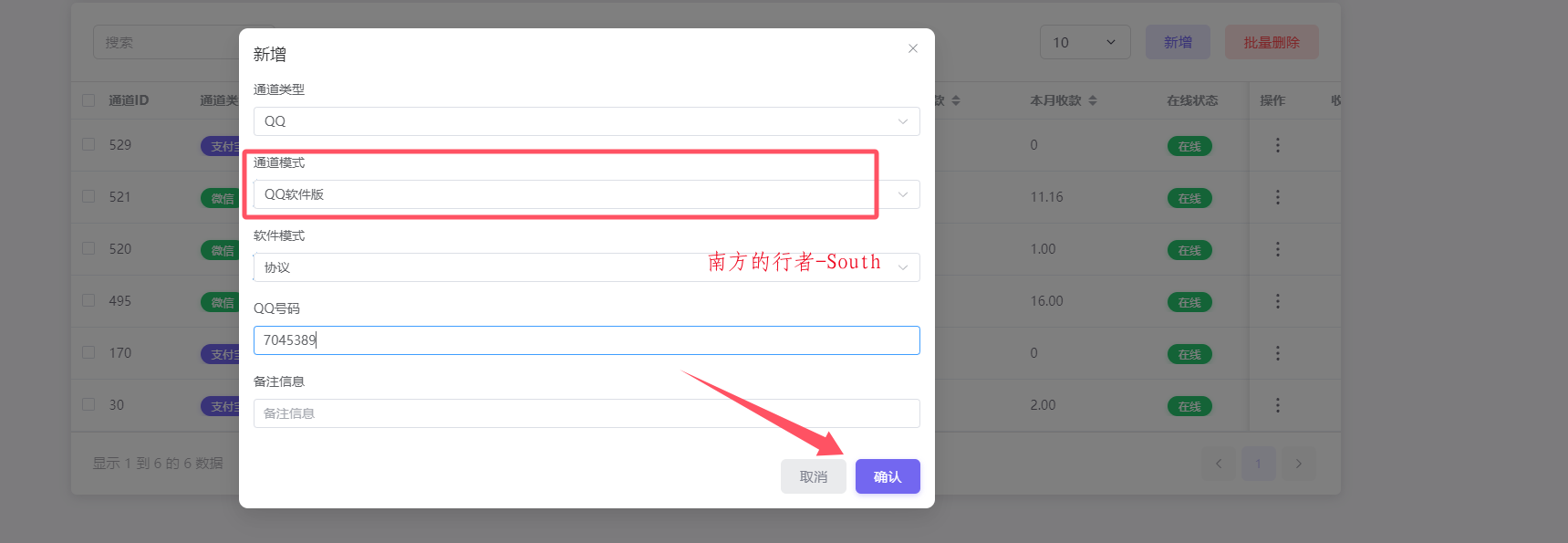The height and width of the screenshot is (543, 1568).
Task: Check the checkbox for row 529
Action: pos(88,144)
